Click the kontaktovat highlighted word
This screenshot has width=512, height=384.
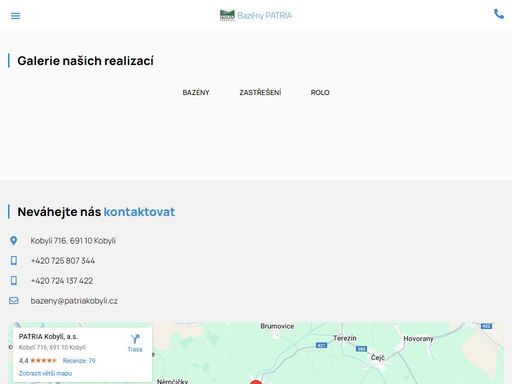[x=139, y=212]
